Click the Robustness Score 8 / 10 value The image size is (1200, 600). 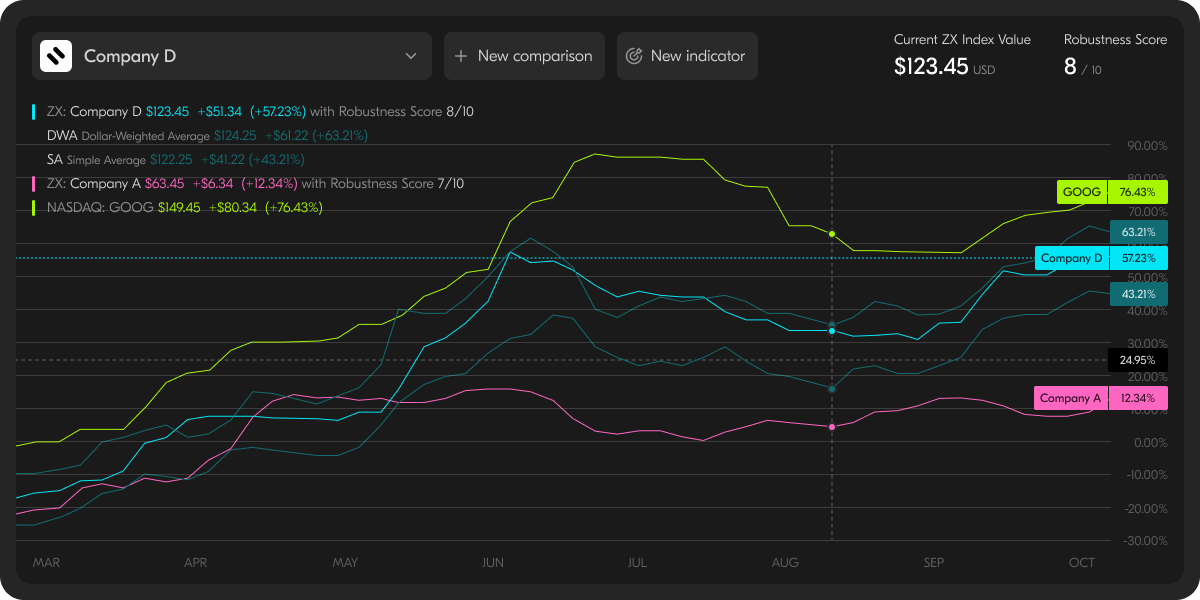(x=1083, y=67)
